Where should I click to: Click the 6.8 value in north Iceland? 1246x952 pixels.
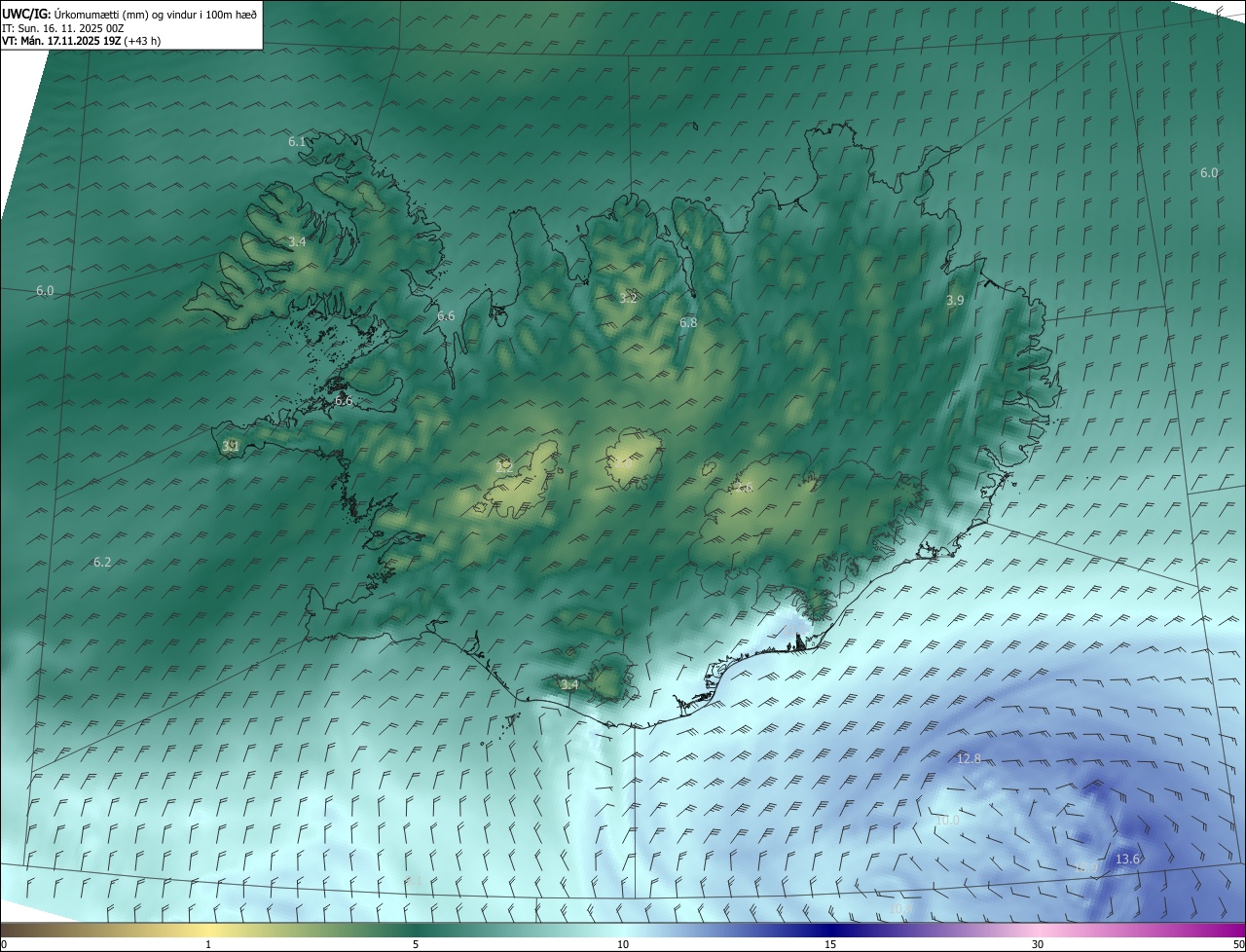[688, 322]
